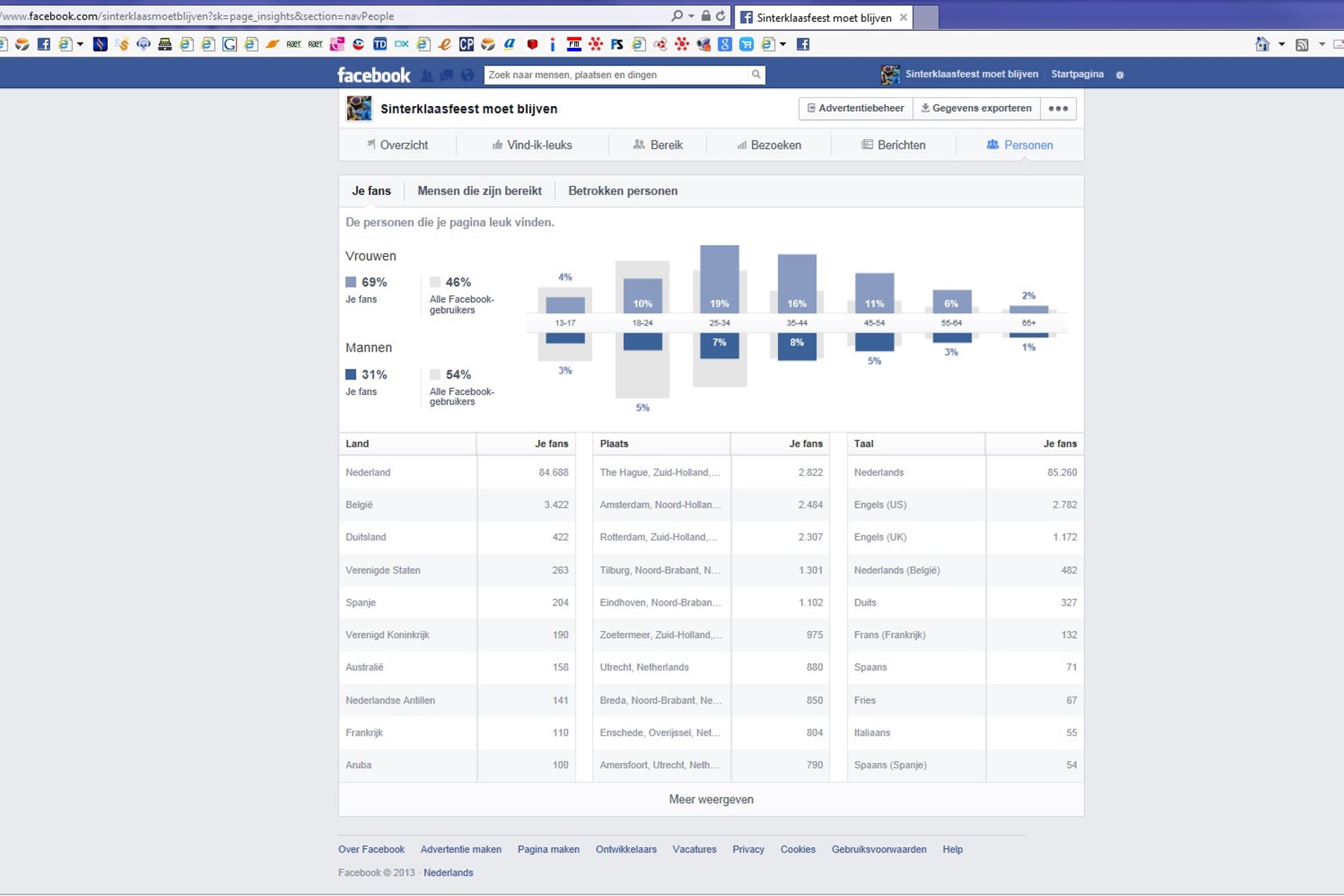Open the Facebook logo home link
Viewport: 1344px width, 896px height.
click(373, 75)
